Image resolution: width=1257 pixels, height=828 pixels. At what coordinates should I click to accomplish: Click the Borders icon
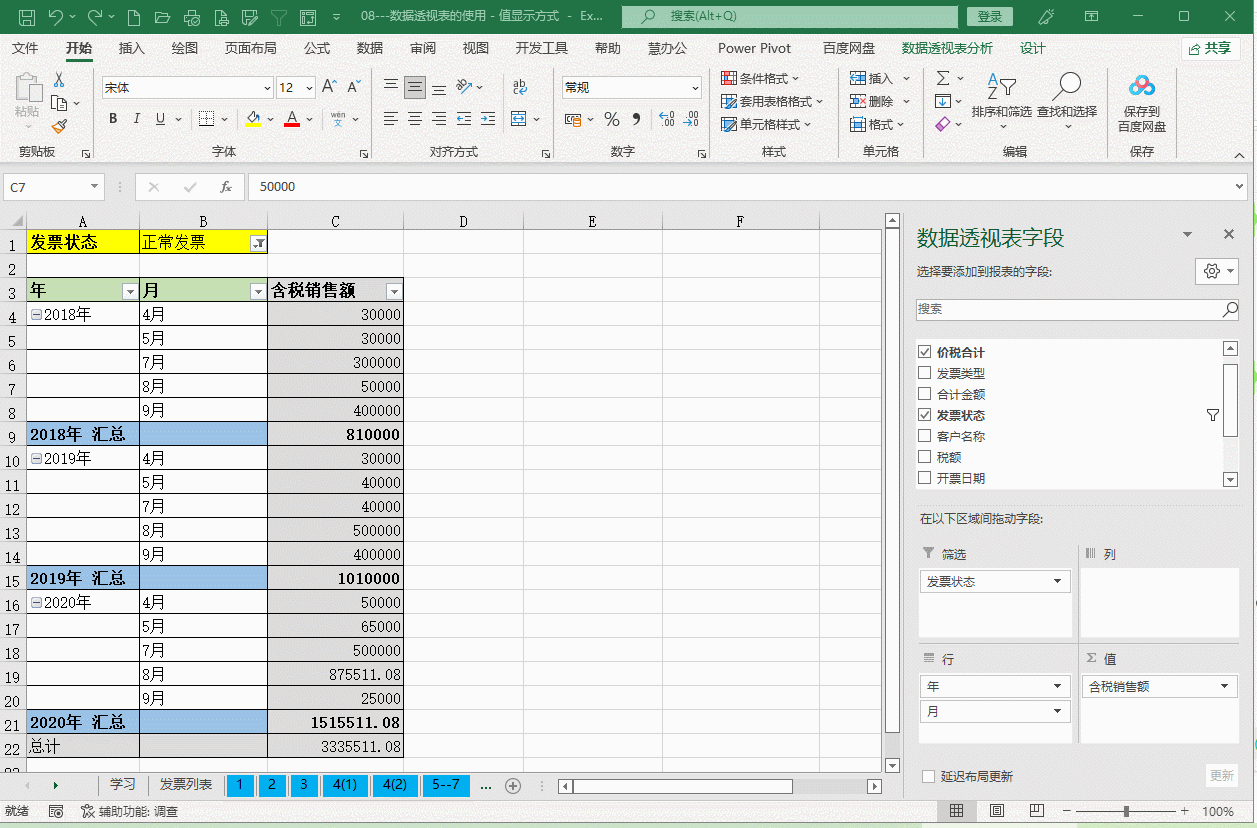207,119
